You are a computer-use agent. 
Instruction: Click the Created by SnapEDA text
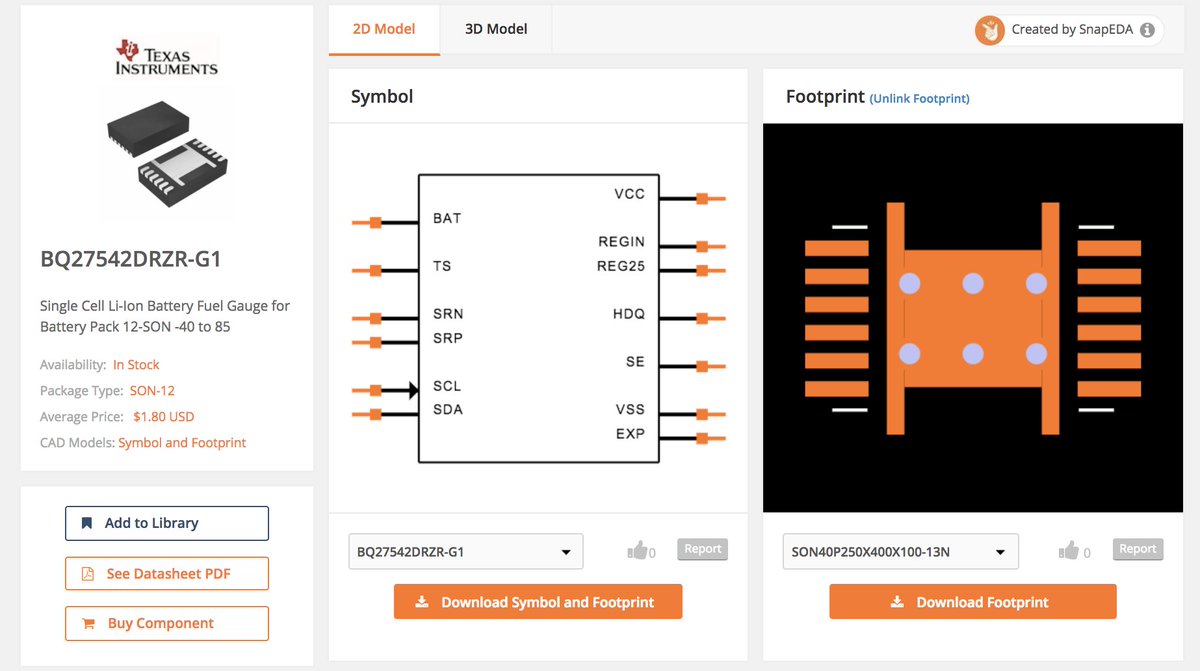point(1072,30)
